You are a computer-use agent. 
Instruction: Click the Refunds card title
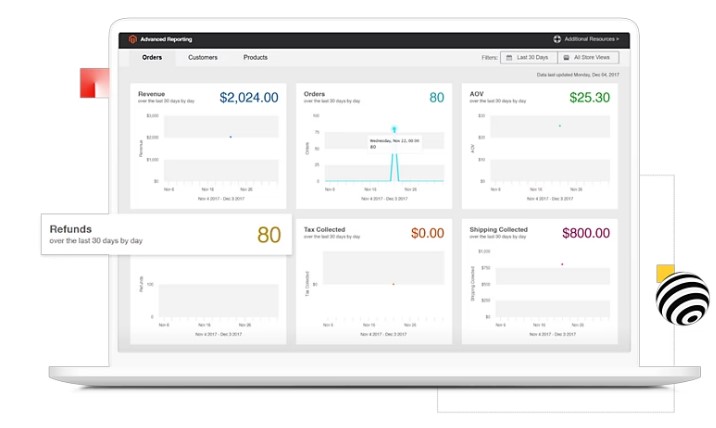click(71, 229)
